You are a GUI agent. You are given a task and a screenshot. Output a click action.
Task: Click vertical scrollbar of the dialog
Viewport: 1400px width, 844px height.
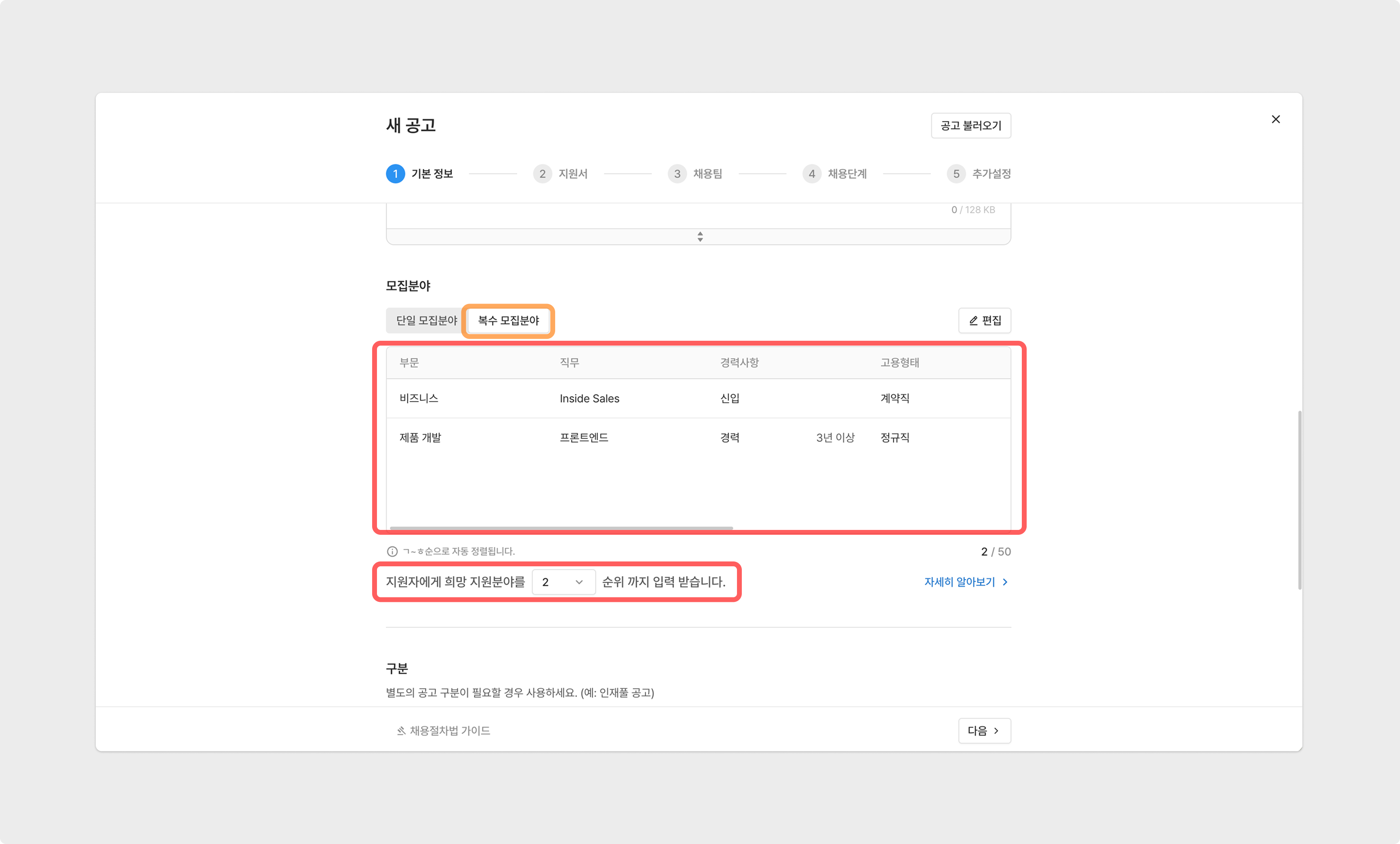1299,500
